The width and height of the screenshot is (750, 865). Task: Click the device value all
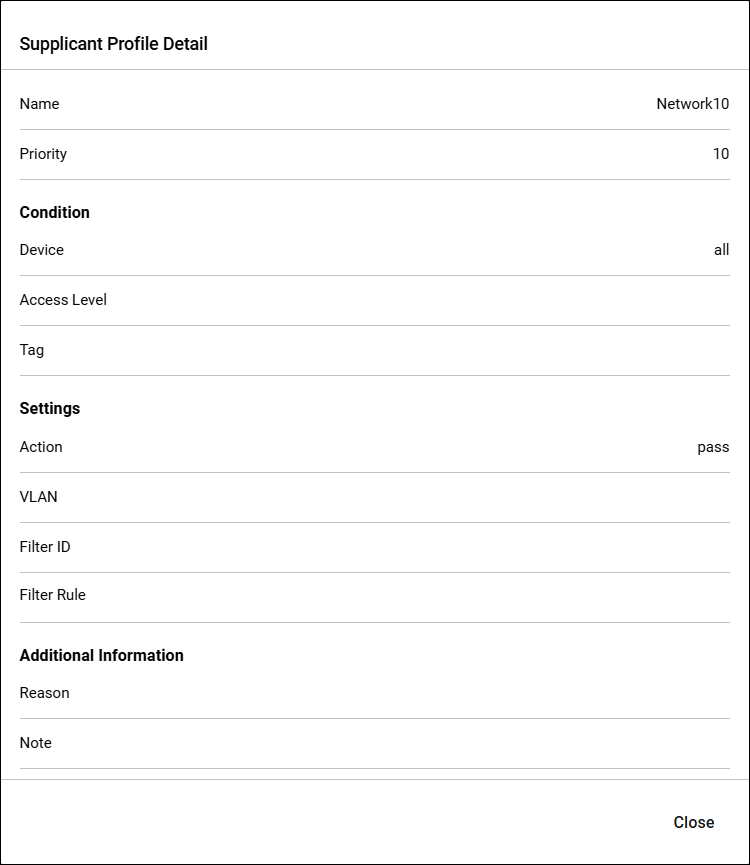[x=721, y=250]
